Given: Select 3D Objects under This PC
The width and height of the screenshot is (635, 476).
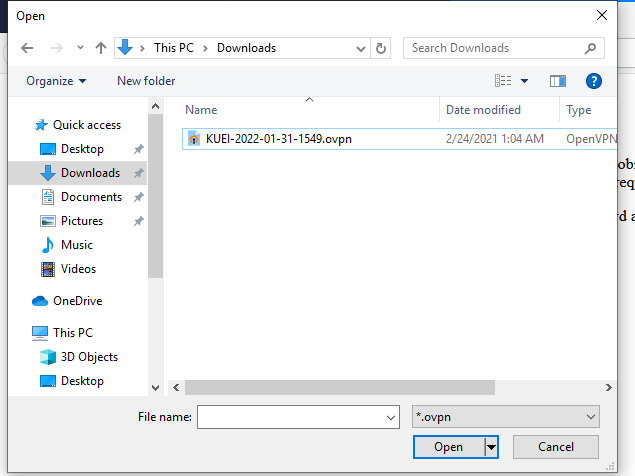Looking at the screenshot, I should point(91,357).
